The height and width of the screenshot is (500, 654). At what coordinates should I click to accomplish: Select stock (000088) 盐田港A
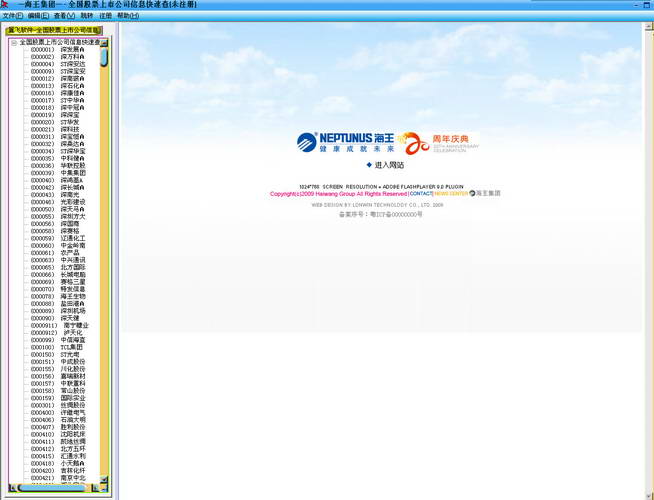(58, 304)
